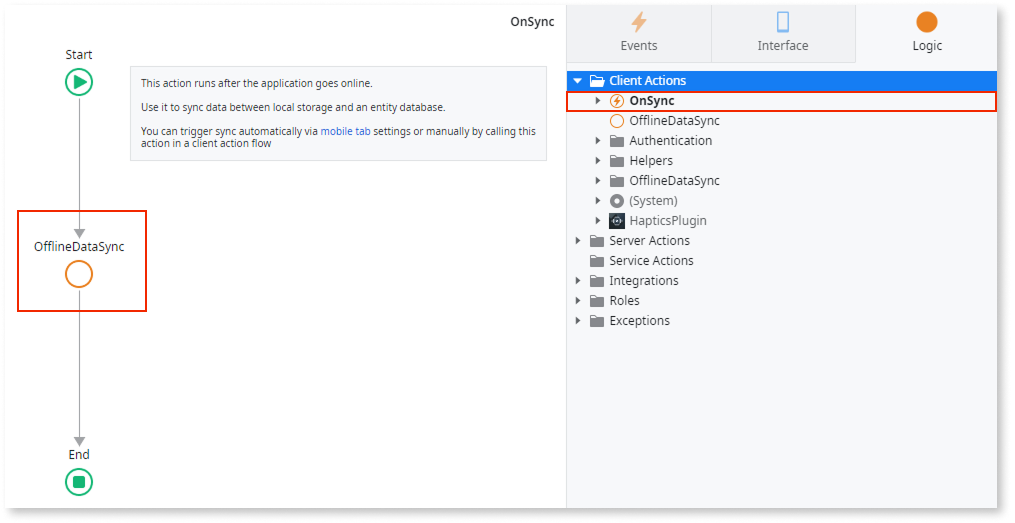Screen dimensions: 1015x523
Task: Click the Interface phone icon
Action: (783, 22)
